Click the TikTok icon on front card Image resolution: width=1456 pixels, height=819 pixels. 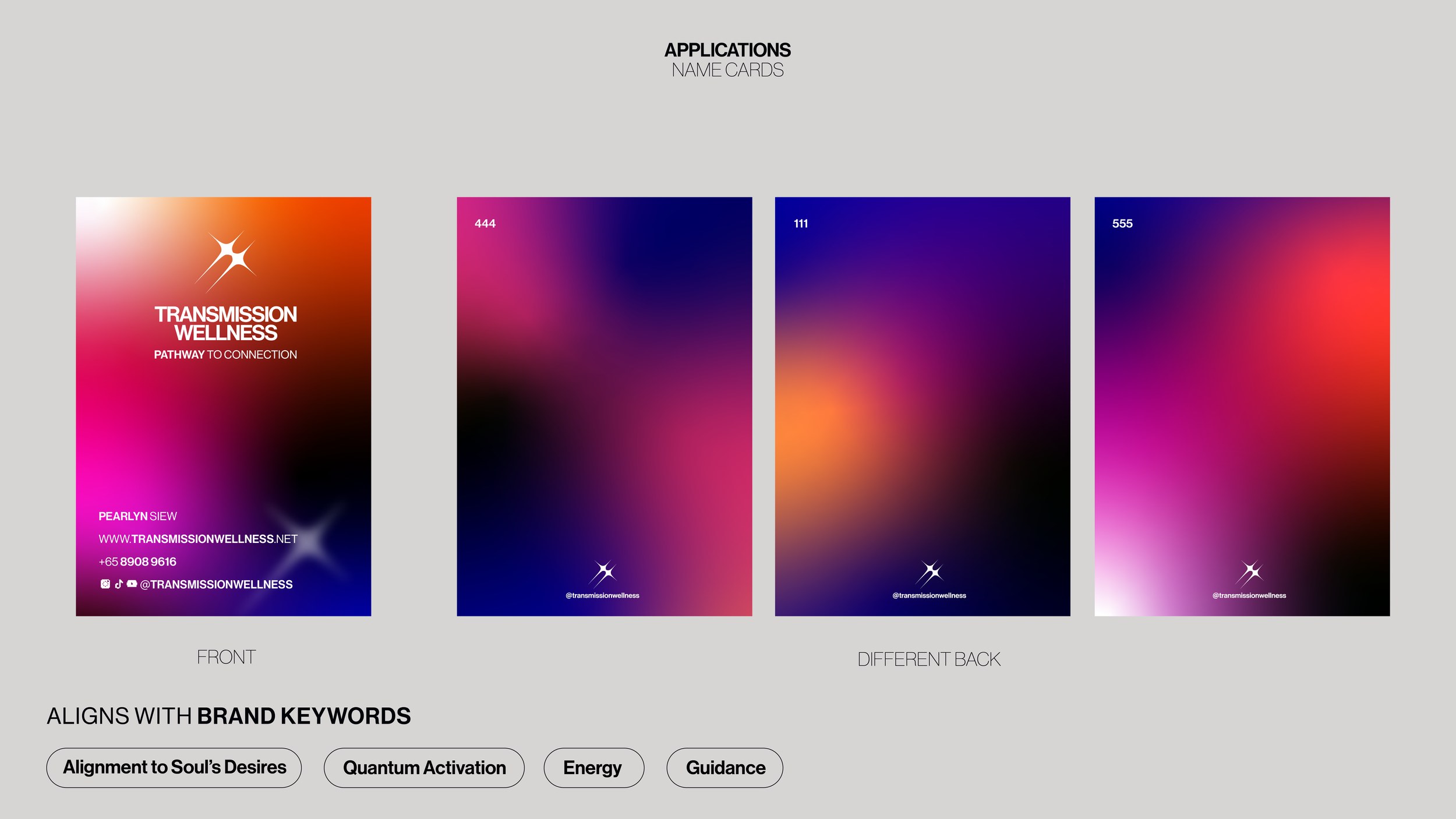tap(119, 584)
